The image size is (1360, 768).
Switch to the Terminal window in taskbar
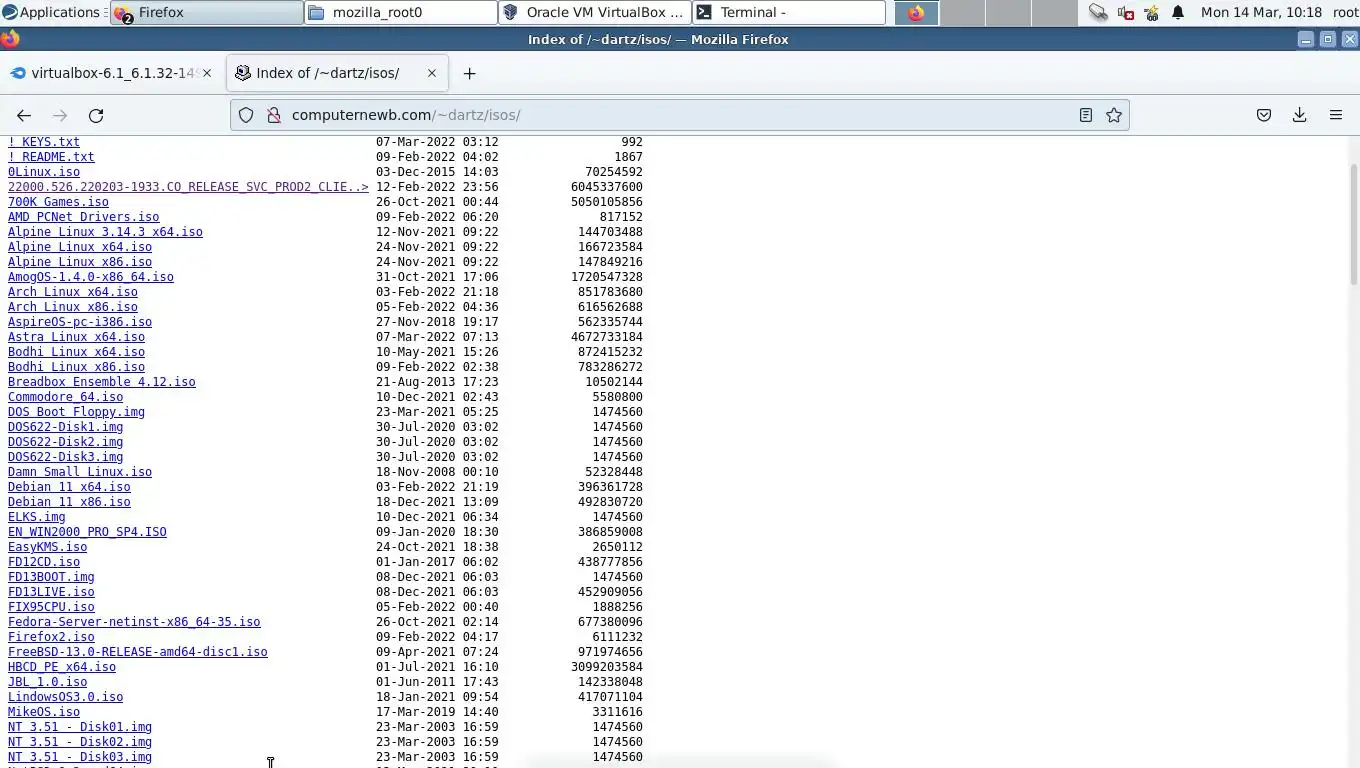pyautogui.click(x=789, y=12)
